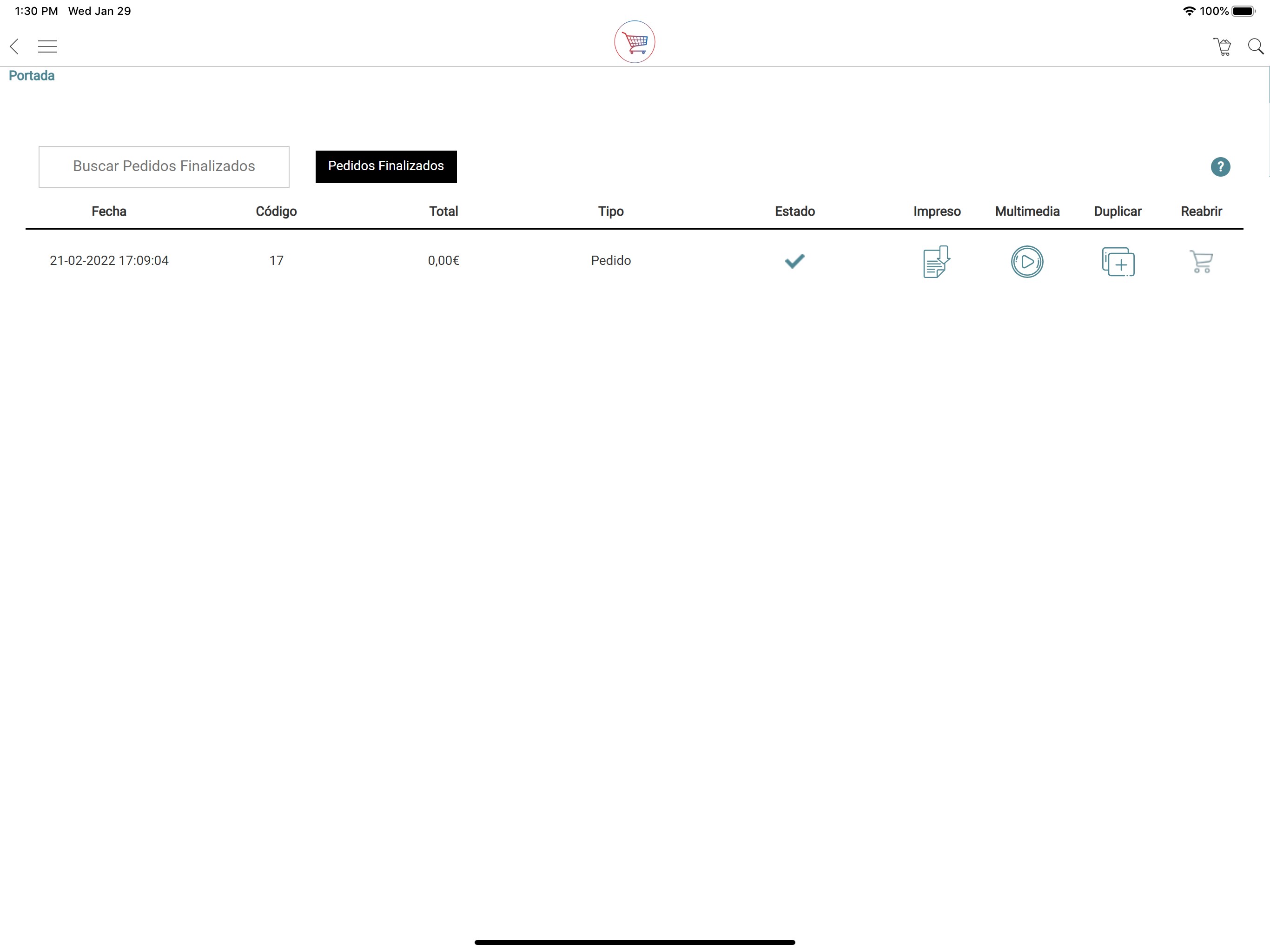Open the help question mark icon
The width and height of the screenshot is (1270, 952).
click(x=1220, y=167)
